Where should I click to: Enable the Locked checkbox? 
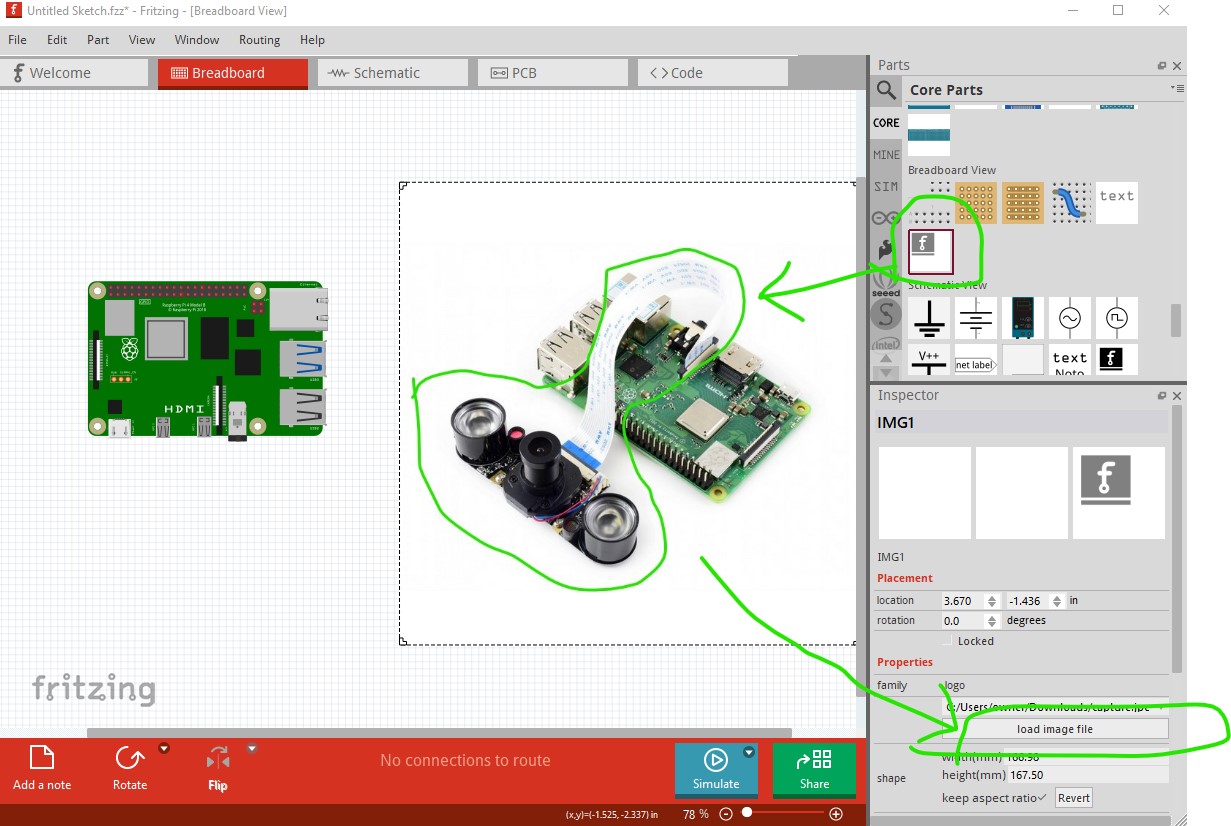[x=948, y=641]
